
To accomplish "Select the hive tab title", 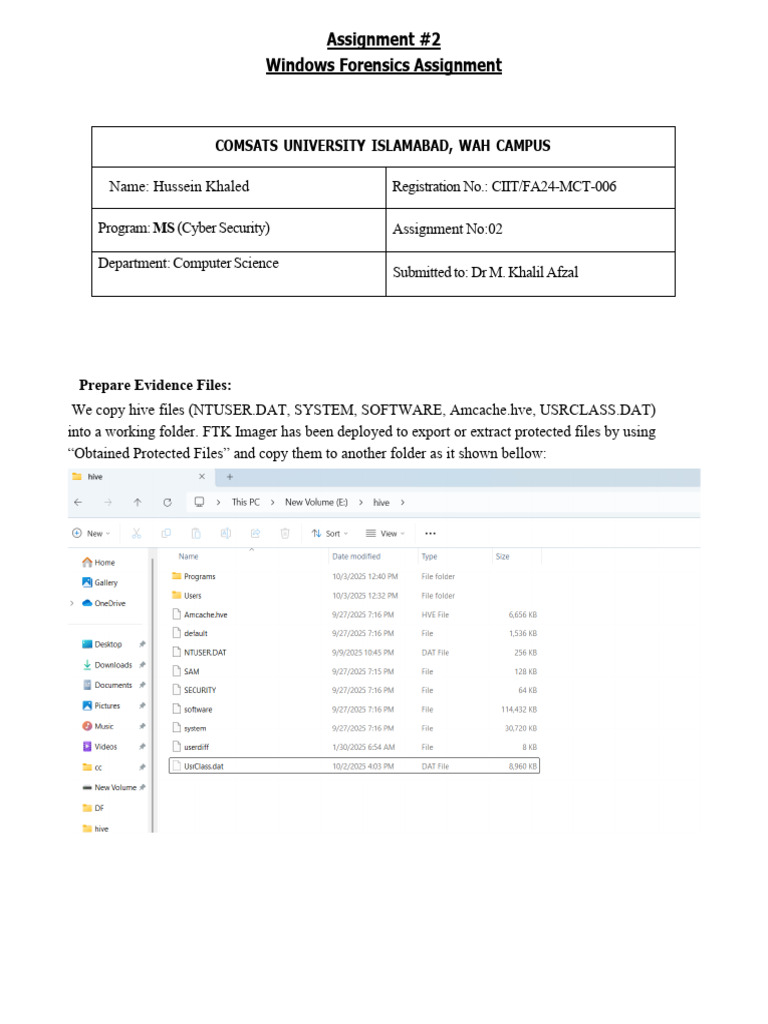I will pyautogui.click(x=95, y=477).
